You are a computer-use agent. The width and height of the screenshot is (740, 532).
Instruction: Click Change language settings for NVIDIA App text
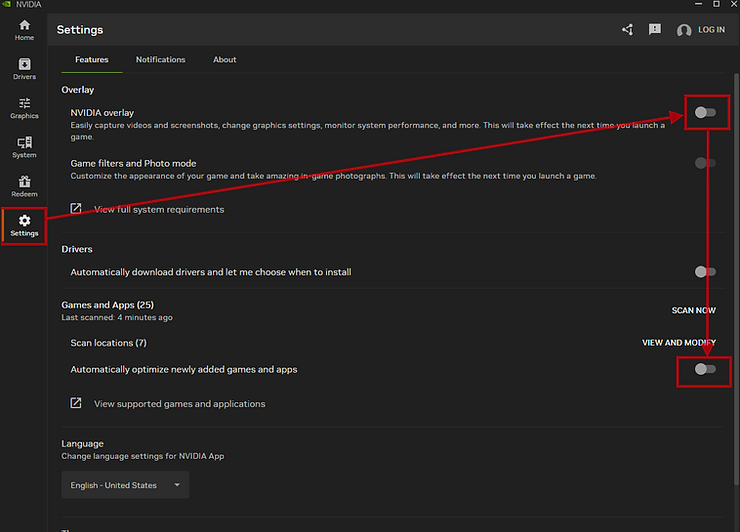pyautogui.click(x=143, y=456)
